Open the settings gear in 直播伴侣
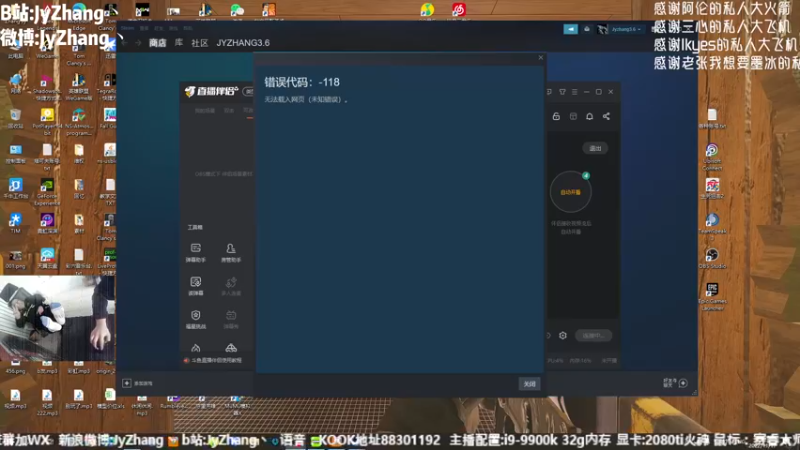 click(x=563, y=336)
